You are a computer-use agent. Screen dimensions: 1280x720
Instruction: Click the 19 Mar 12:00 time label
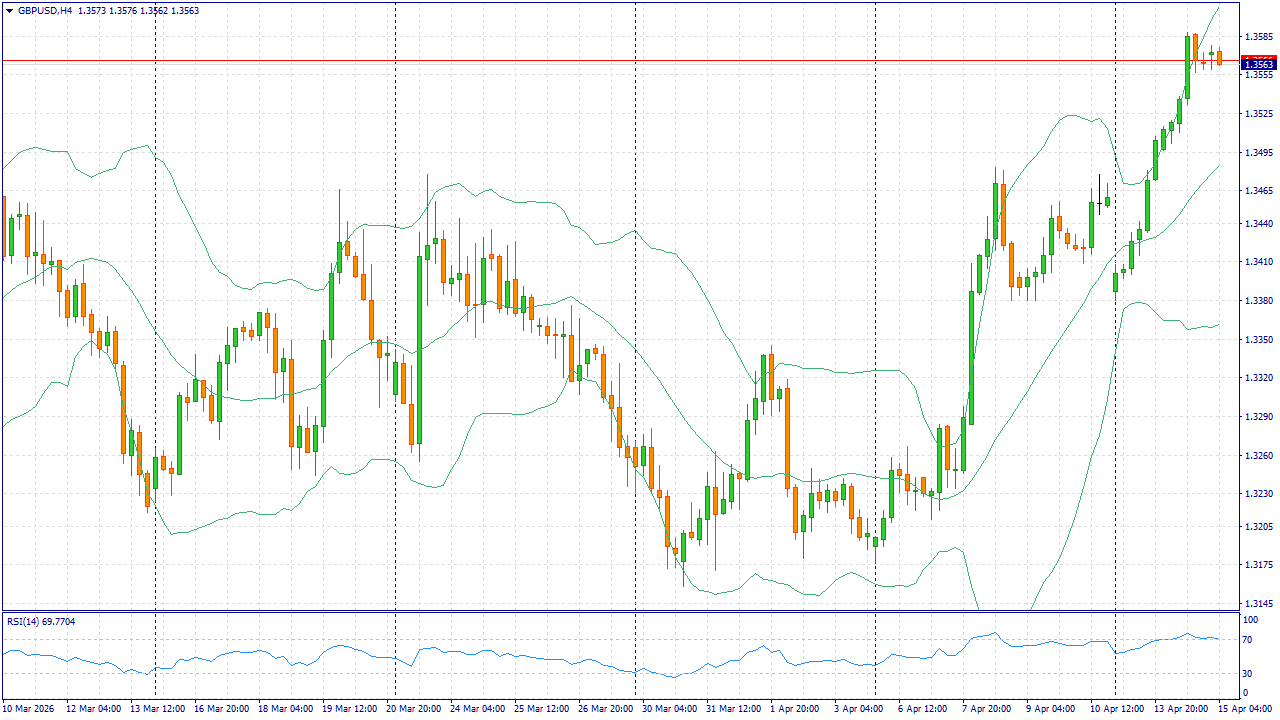[349, 708]
